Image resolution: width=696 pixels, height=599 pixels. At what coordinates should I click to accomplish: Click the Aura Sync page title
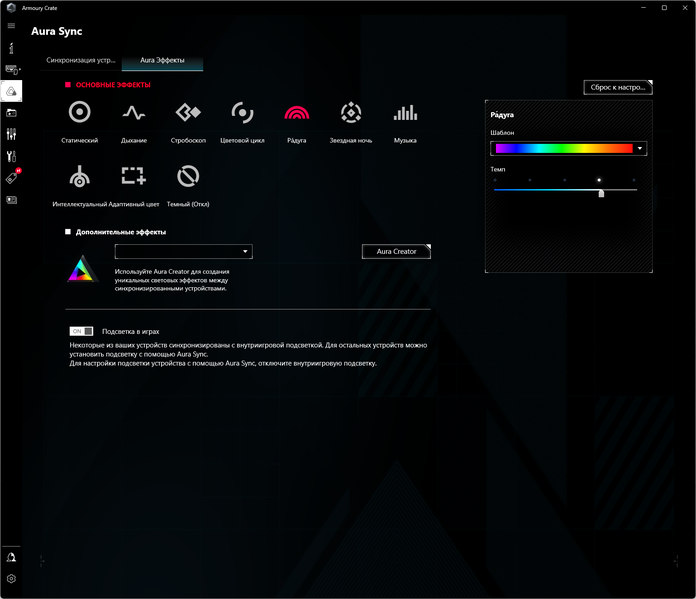pos(57,32)
